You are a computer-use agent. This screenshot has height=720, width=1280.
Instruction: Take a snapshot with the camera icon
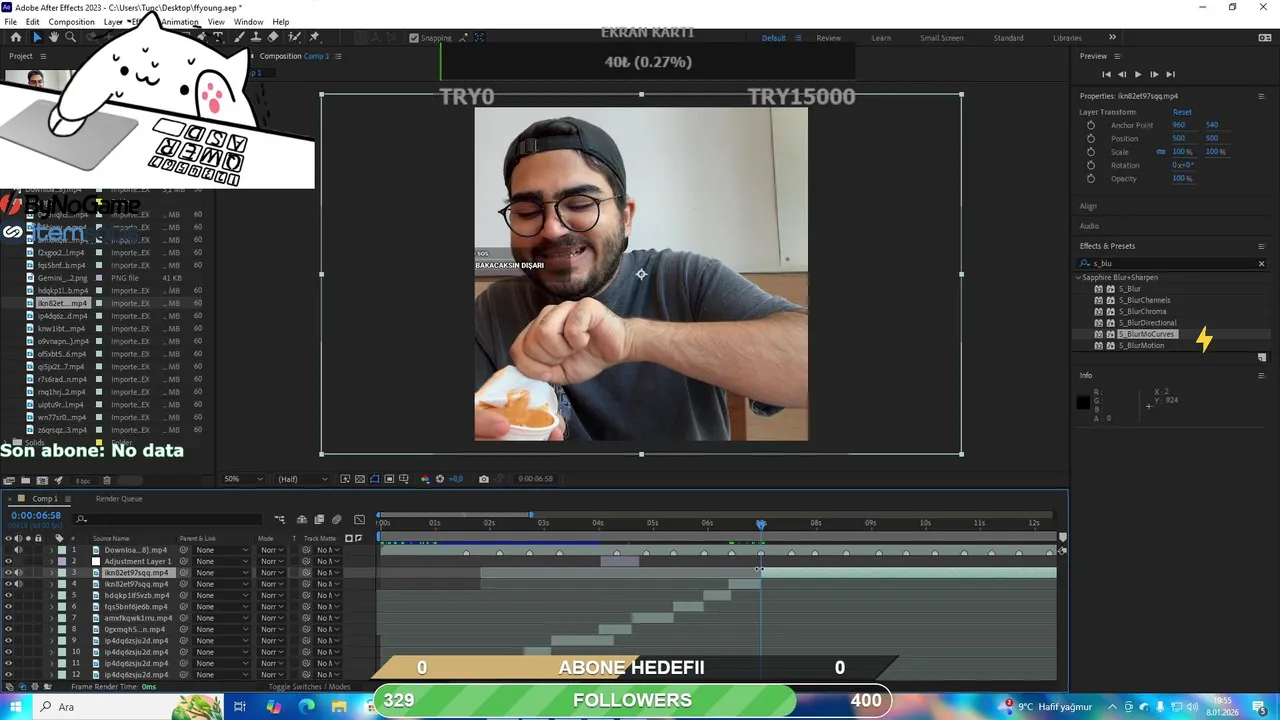tap(484, 479)
